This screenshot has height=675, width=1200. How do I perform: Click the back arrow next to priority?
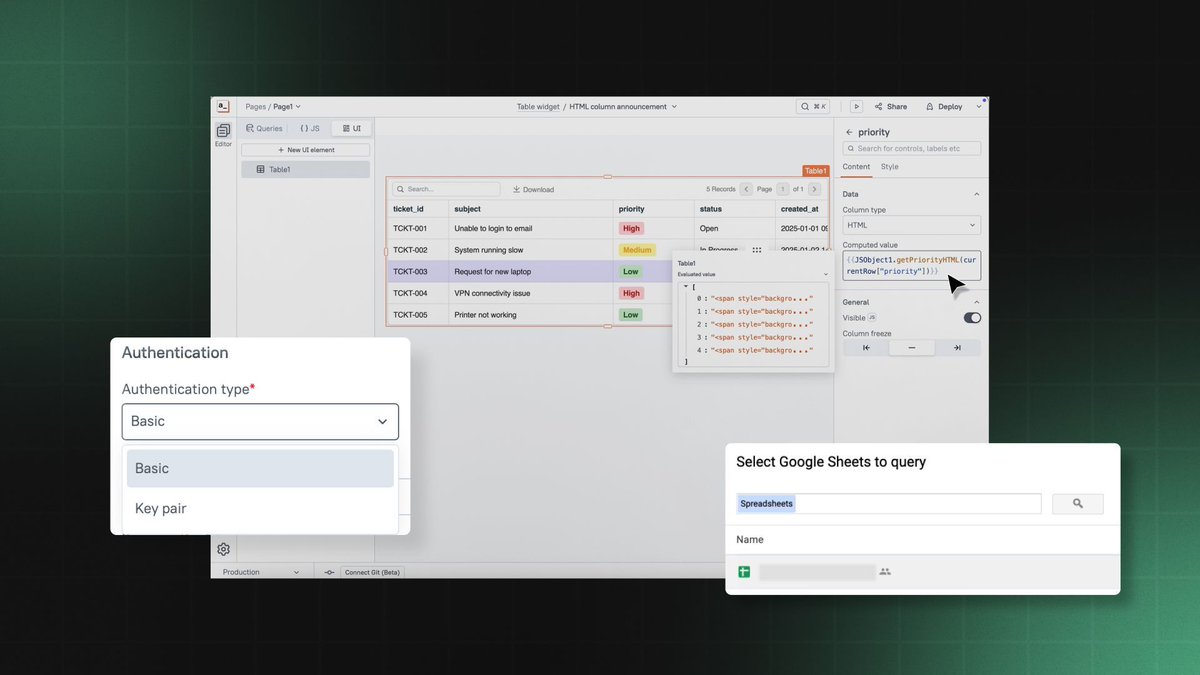[x=849, y=132]
